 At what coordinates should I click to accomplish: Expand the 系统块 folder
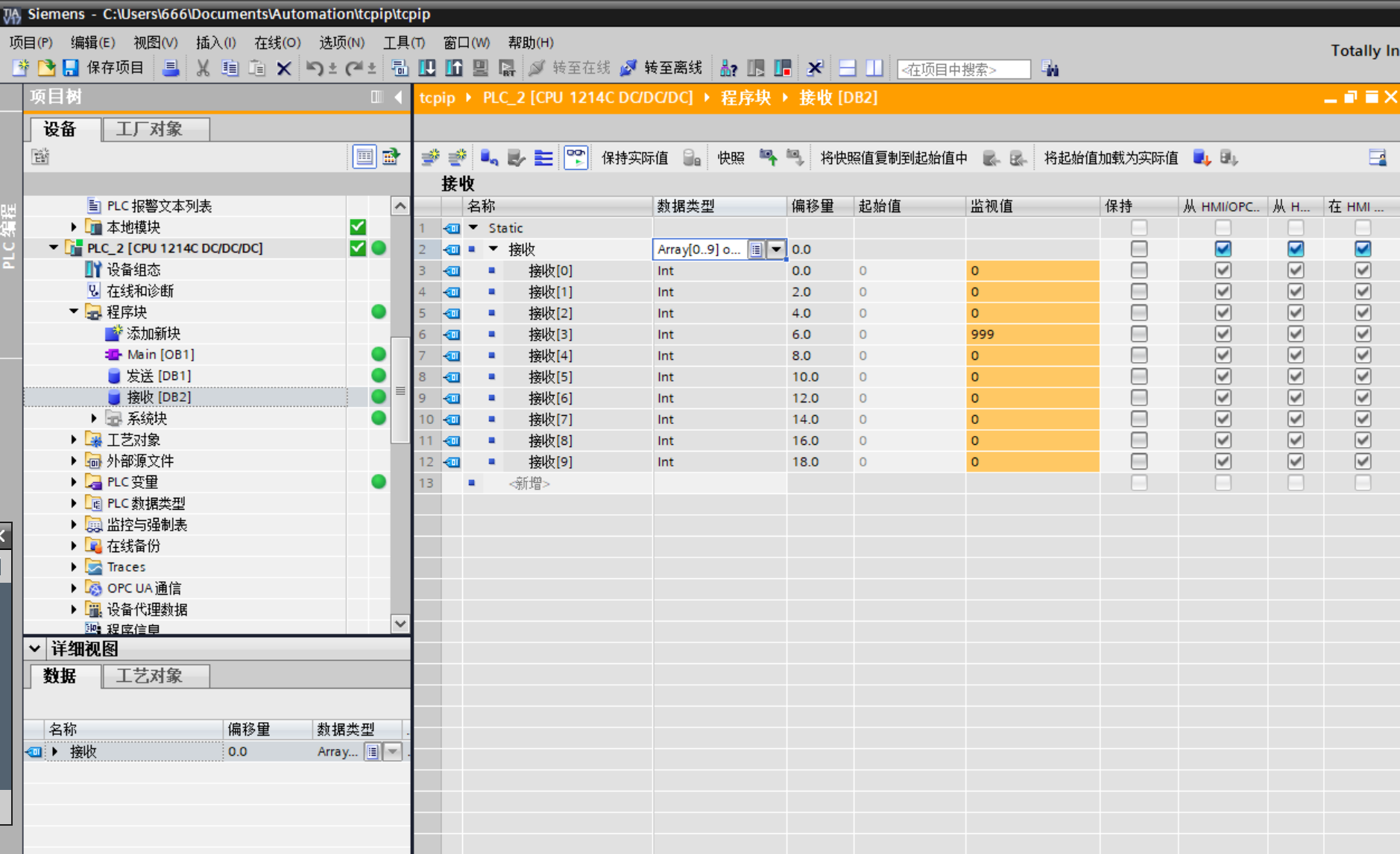point(94,418)
